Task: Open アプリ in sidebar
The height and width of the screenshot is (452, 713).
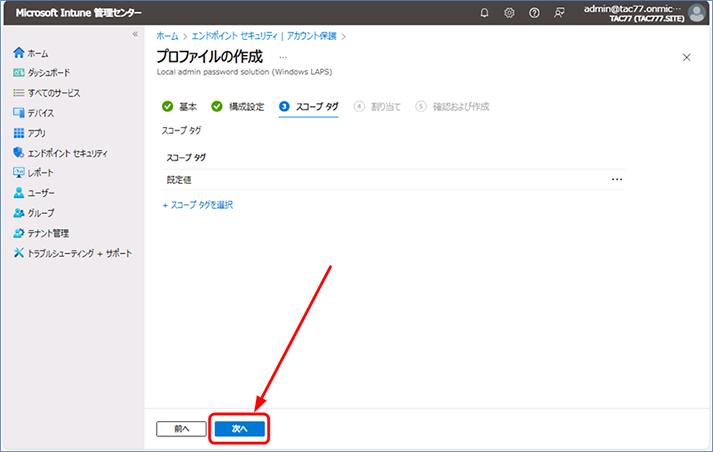Action: click(30, 133)
